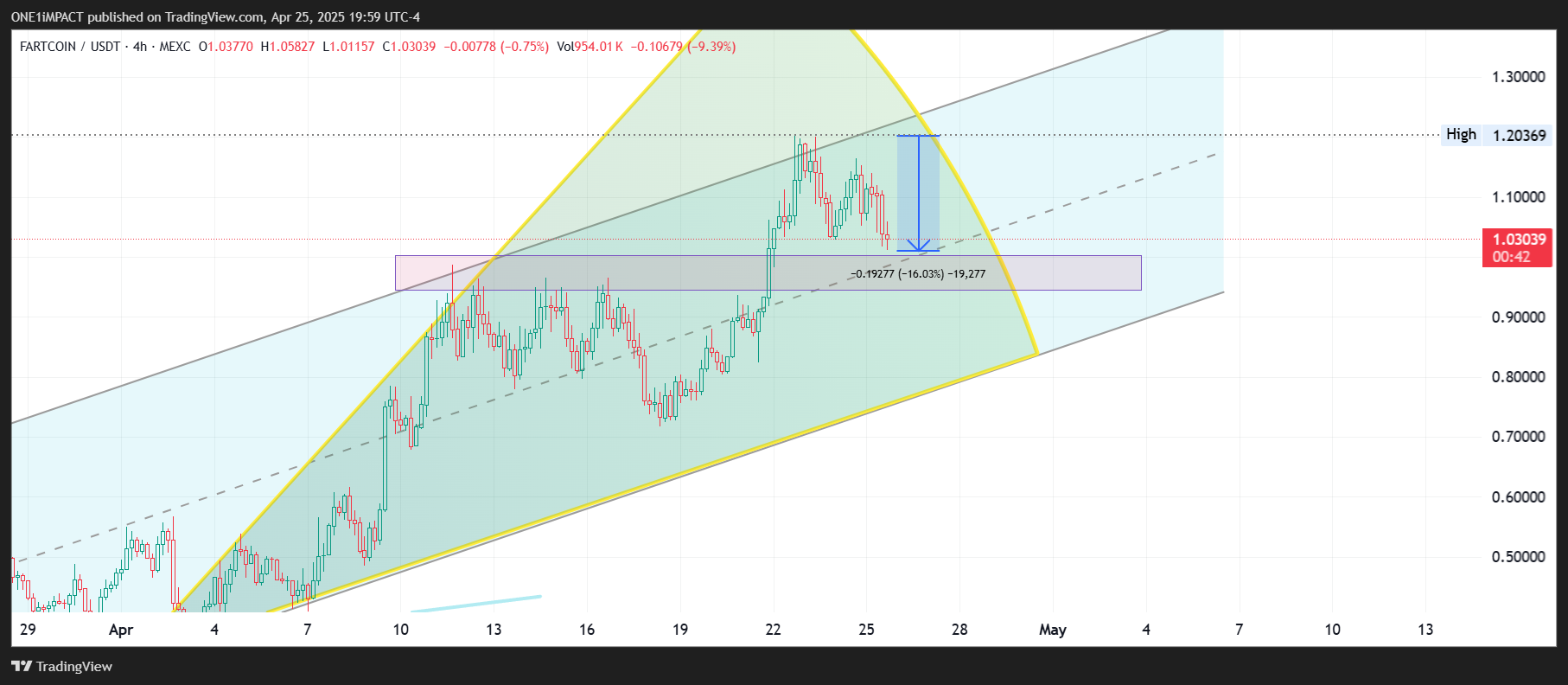Click the 'MEXC' exchange label
The width and height of the screenshot is (1568, 685).
coord(175,47)
